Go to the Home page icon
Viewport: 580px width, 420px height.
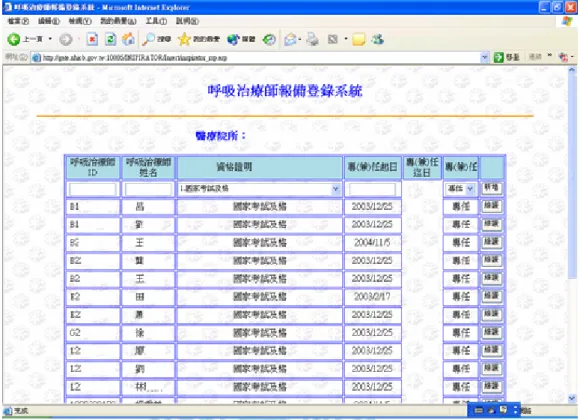(x=128, y=39)
